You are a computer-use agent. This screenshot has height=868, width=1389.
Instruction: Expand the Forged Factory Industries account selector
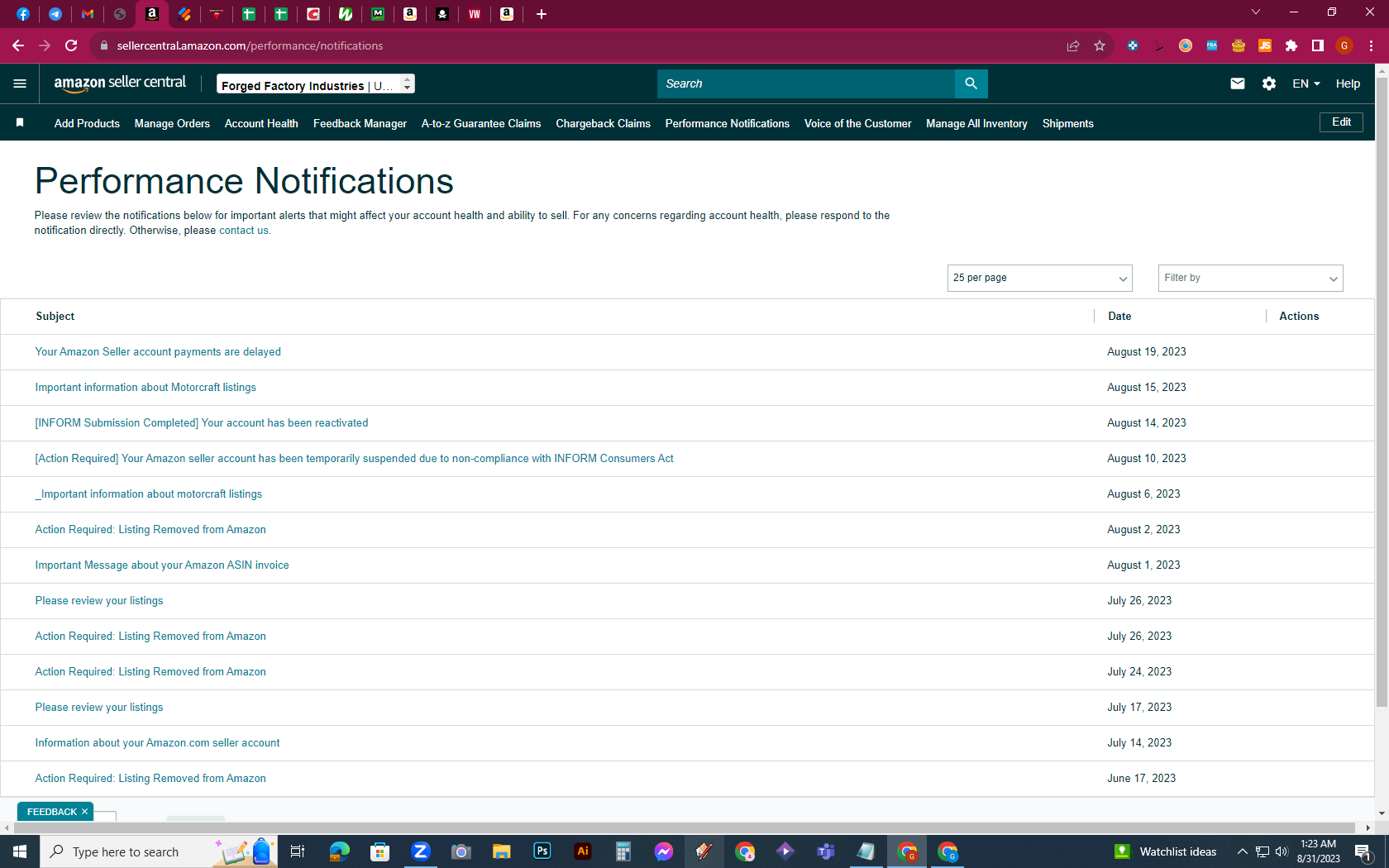(x=316, y=84)
